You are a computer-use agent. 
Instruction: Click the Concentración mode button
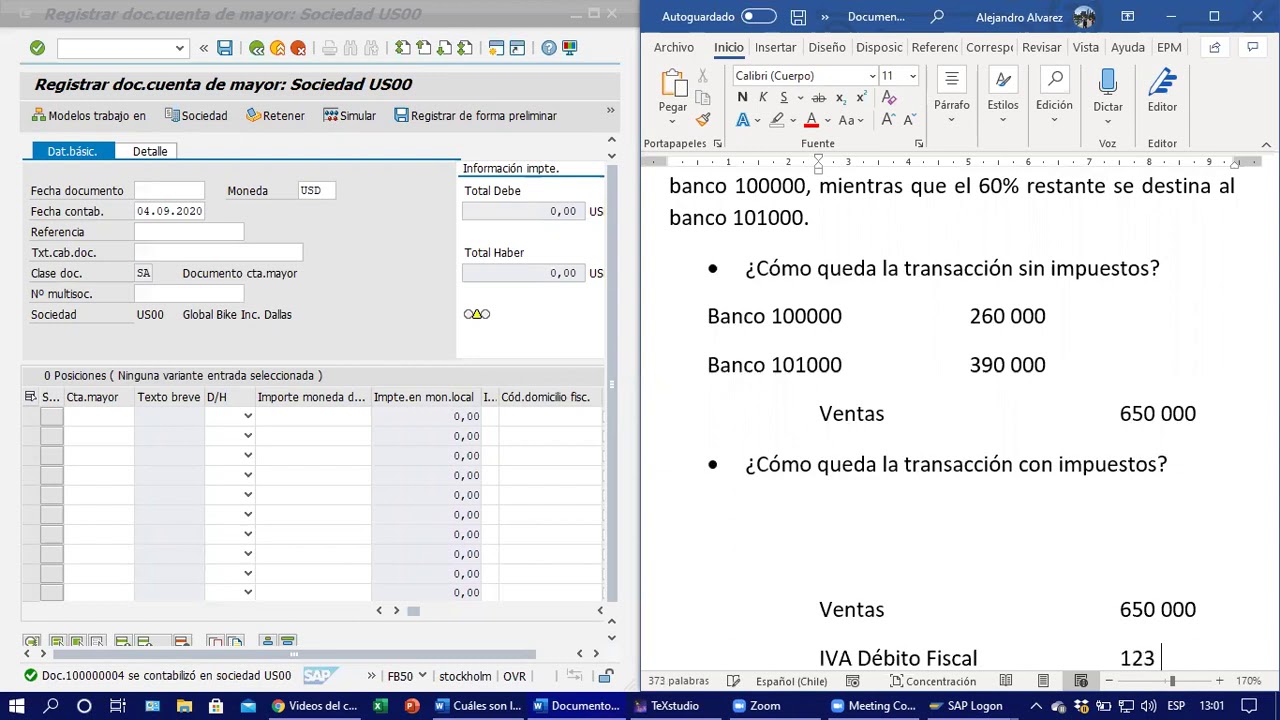[931, 681]
